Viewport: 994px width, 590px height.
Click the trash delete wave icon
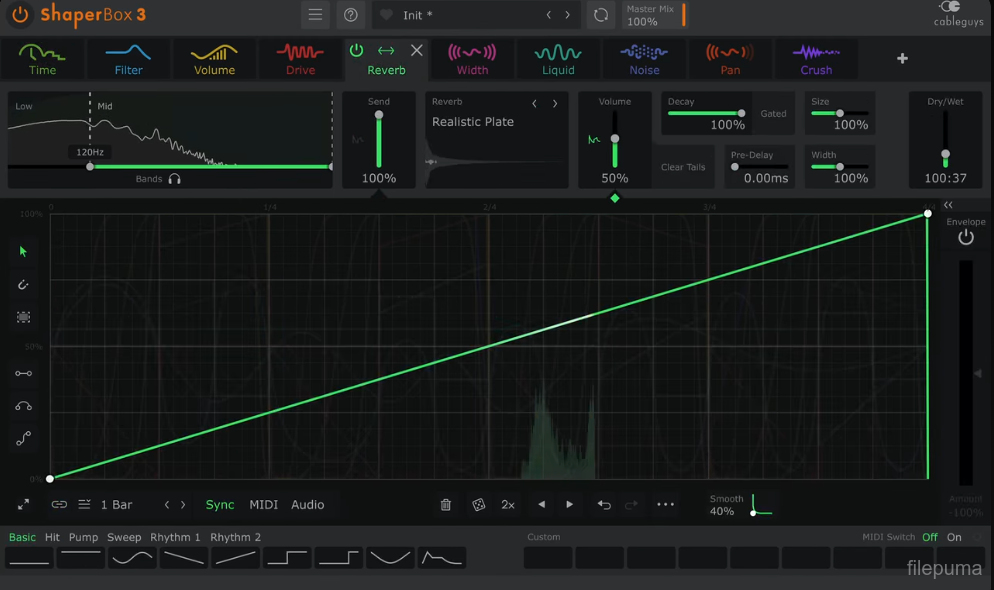pyautogui.click(x=446, y=505)
